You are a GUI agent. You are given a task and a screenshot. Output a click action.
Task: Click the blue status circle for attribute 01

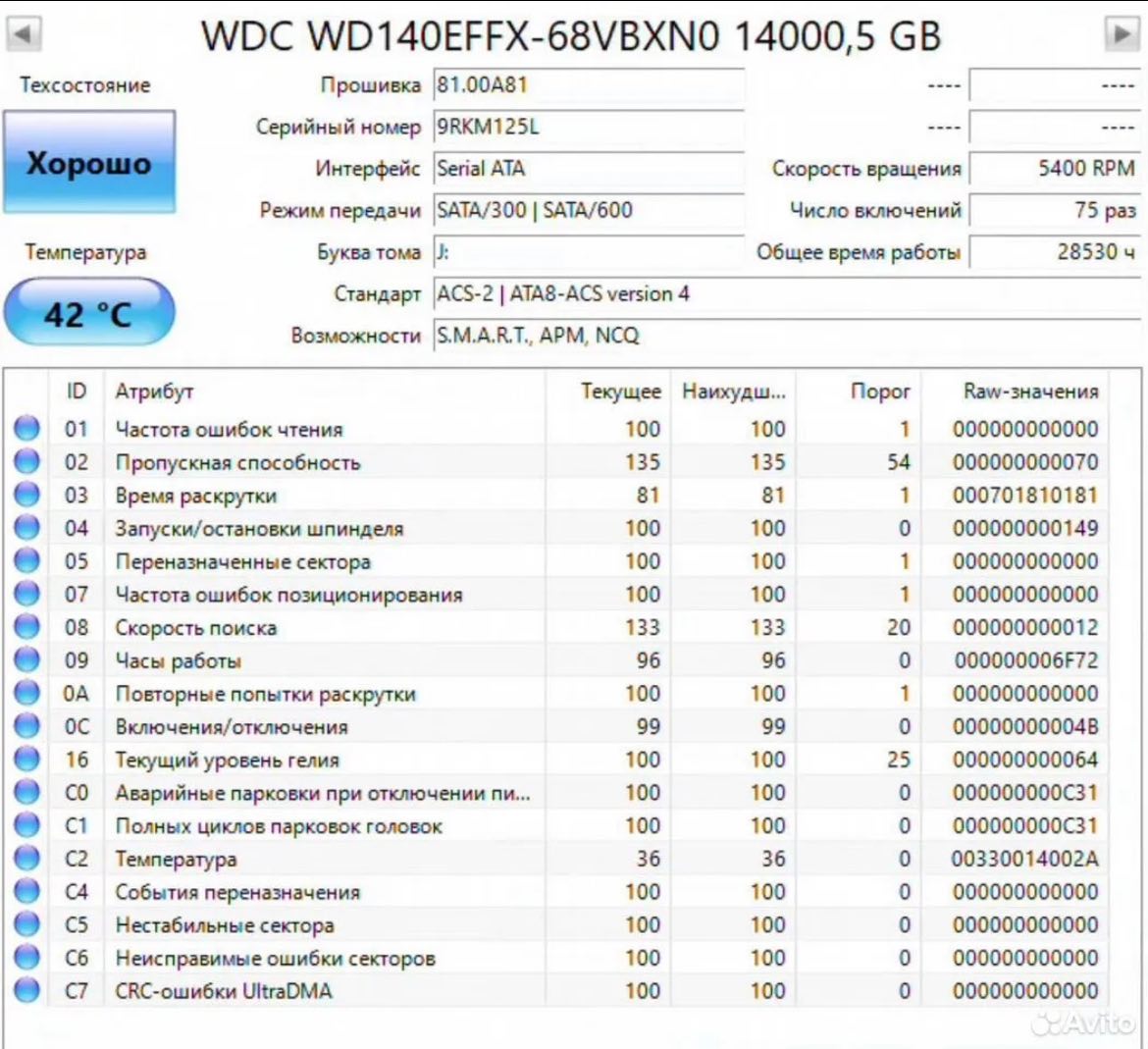point(27,429)
